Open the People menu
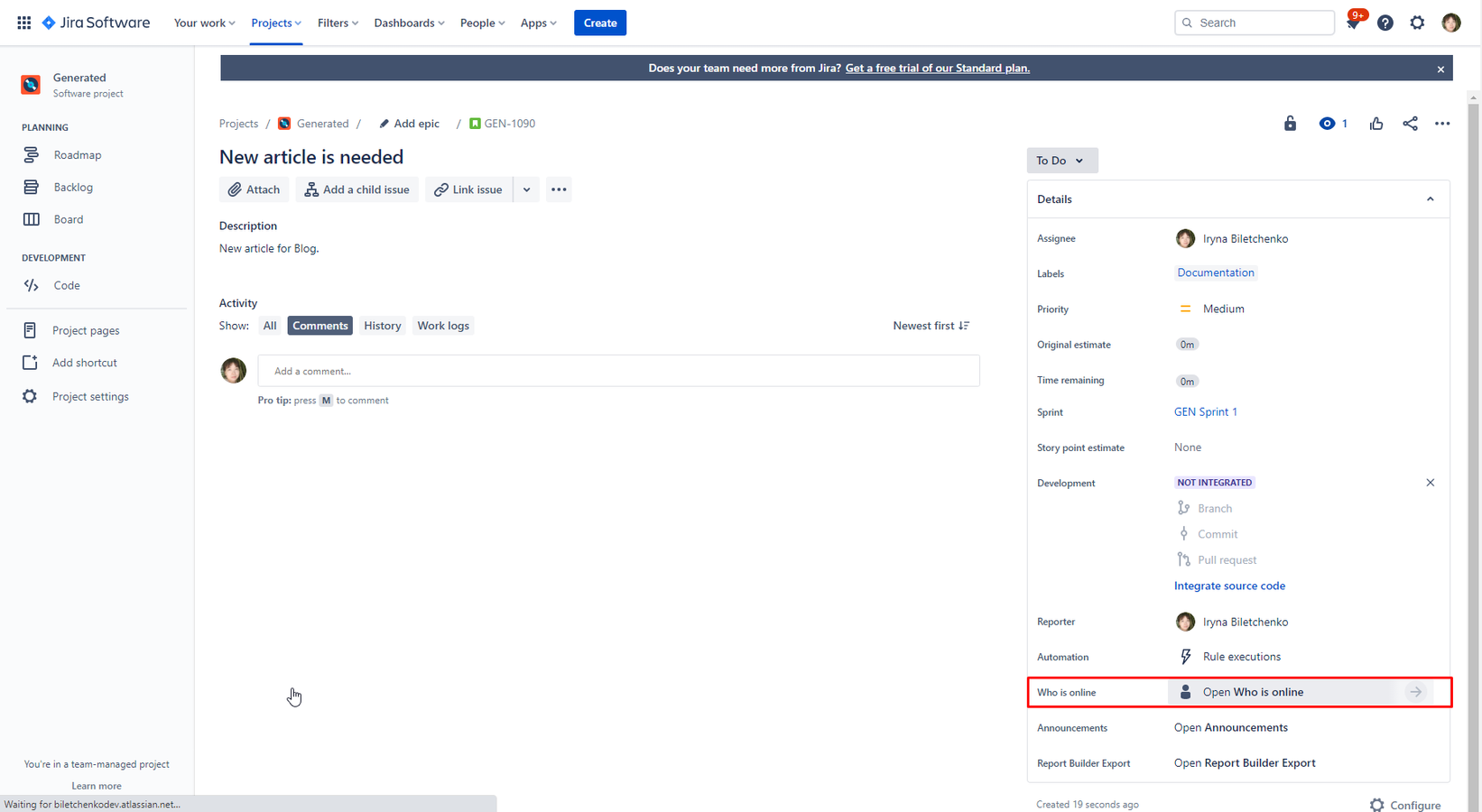Viewport: 1482px width, 812px height. [x=482, y=23]
